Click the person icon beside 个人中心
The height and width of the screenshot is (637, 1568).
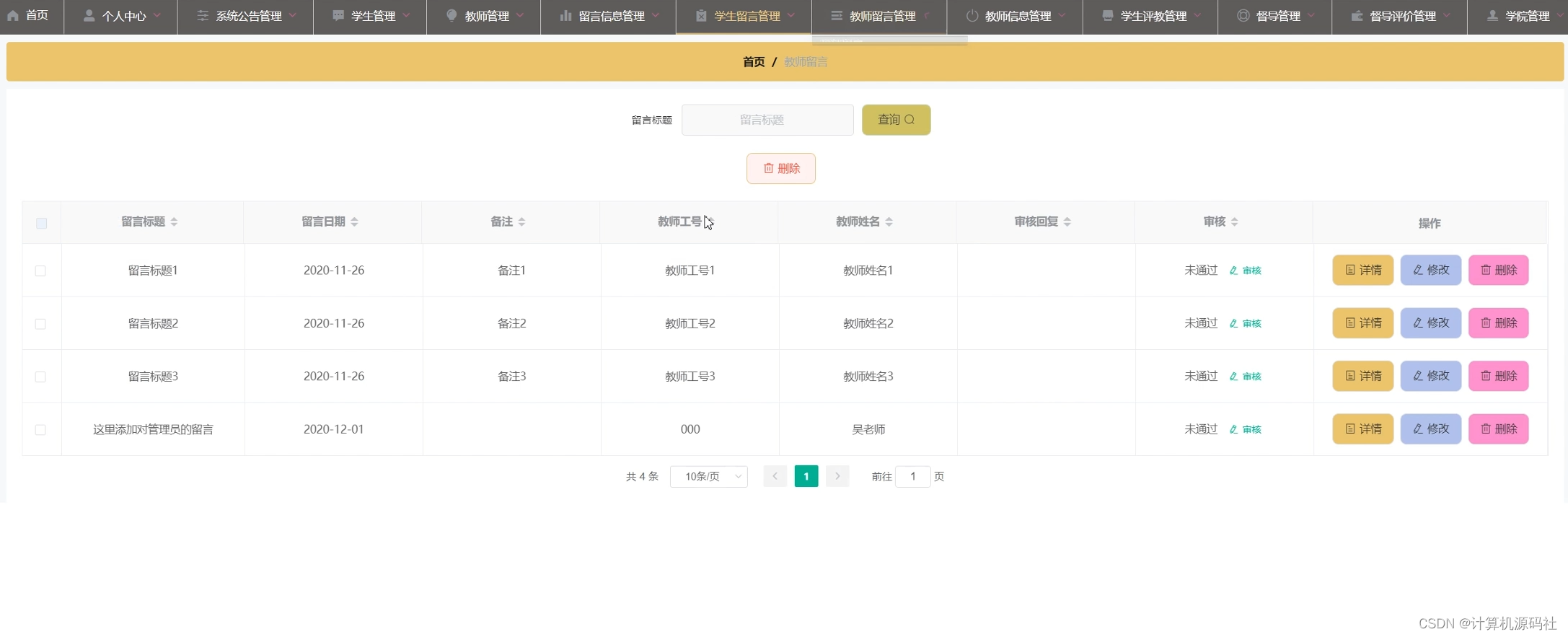(89, 16)
